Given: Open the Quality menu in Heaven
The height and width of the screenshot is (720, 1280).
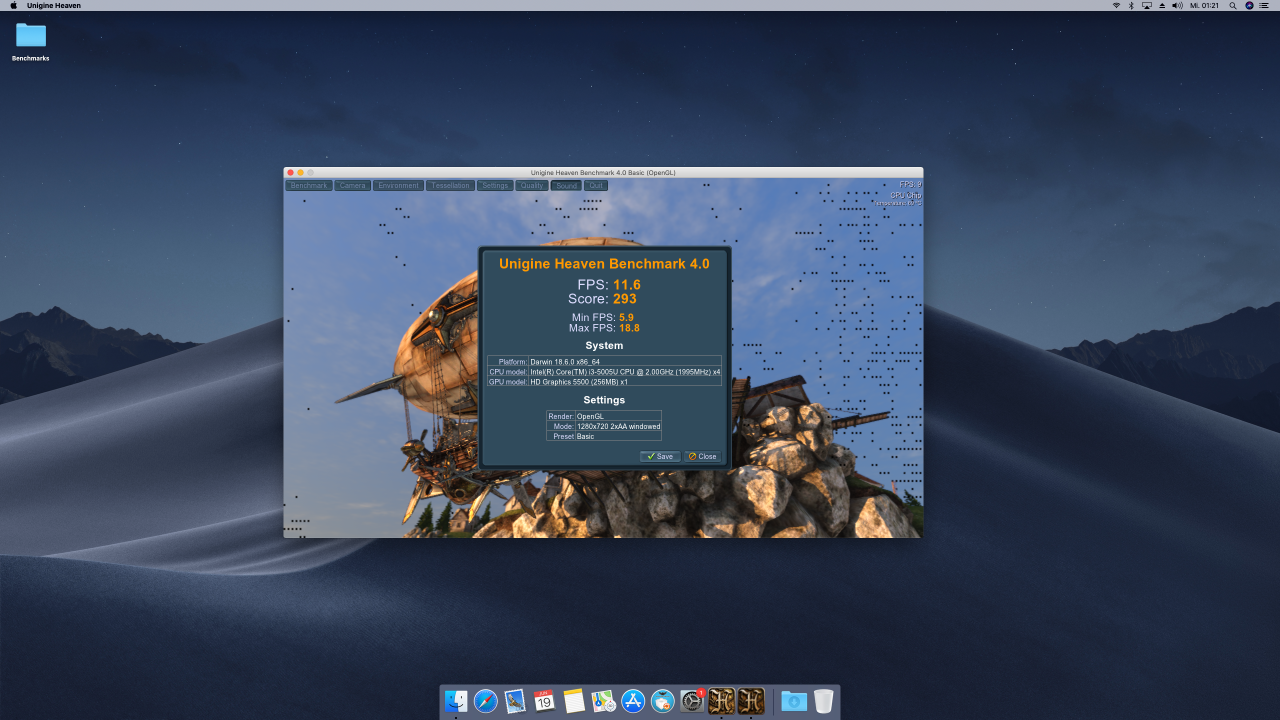Looking at the screenshot, I should [x=532, y=186].
